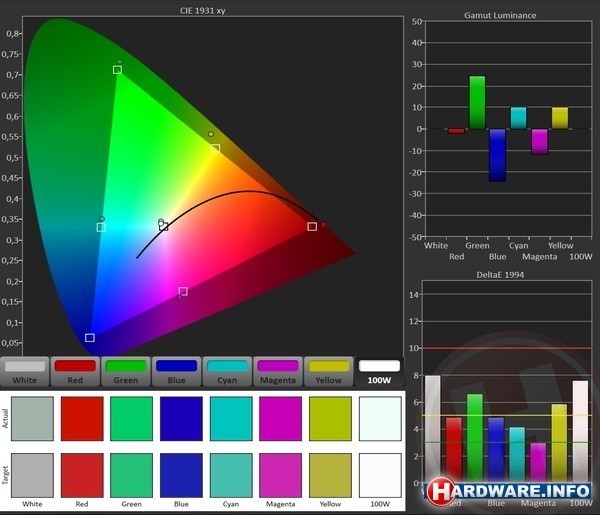The image size is (600, 515).
Task: Select the White color reading button
Action: (x=25, y=371)
